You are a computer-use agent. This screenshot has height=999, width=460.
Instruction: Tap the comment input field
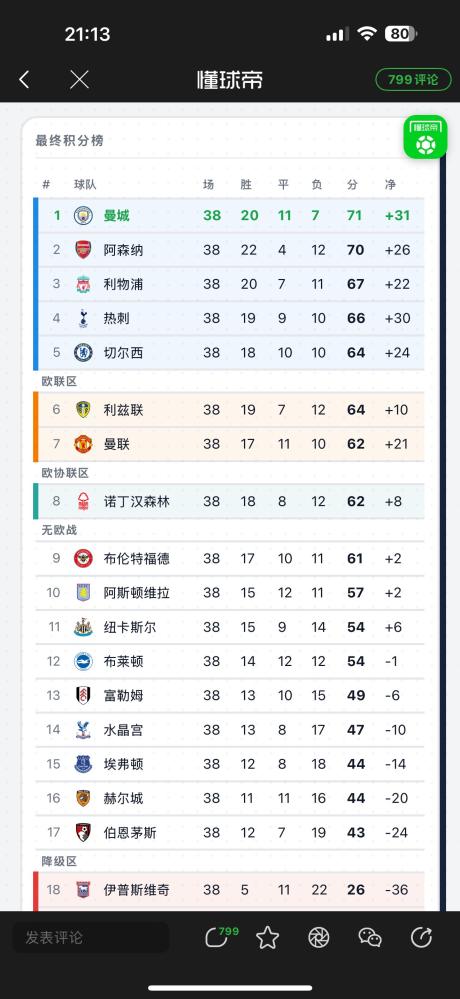[x=91, y=937]
